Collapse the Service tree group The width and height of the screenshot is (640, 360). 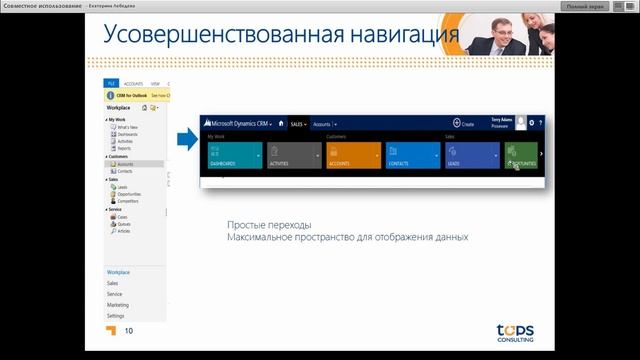pos(107,209)
